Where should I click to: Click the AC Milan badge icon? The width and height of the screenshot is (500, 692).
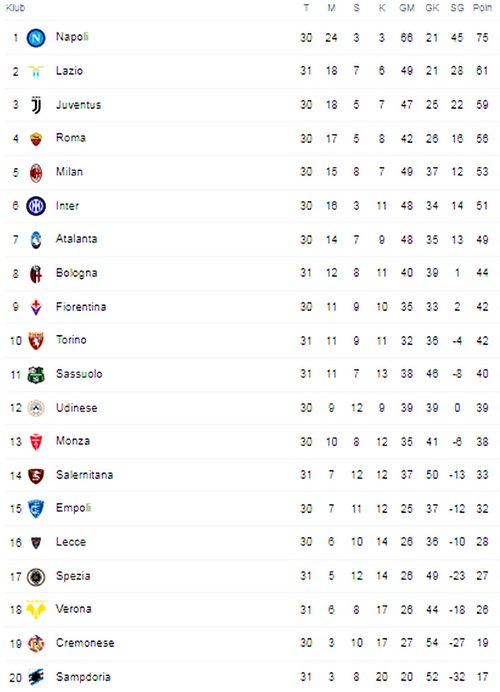coord(36,173)
